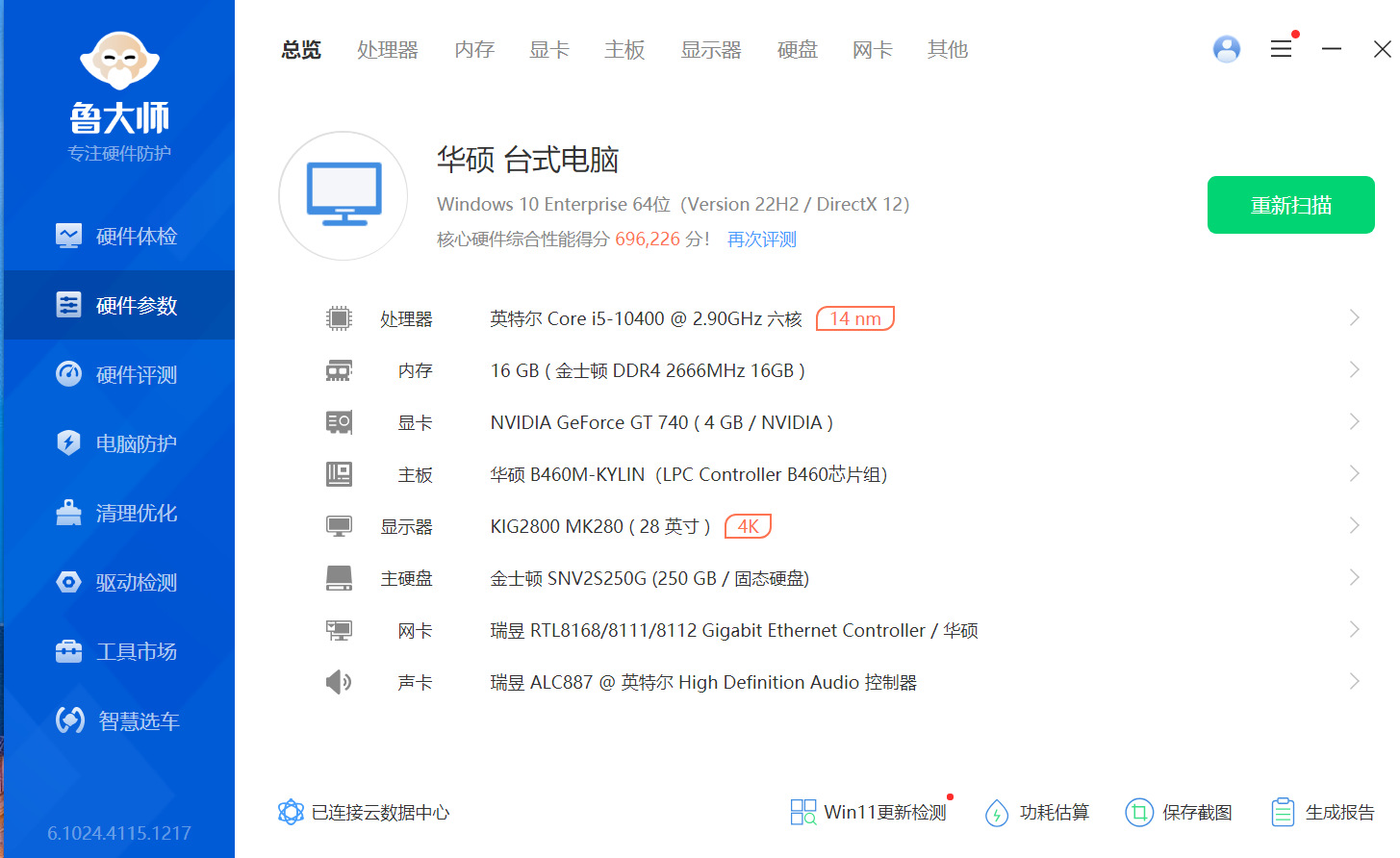This screenshot has height=858, width=1400.
Task: Open 硬件体检 from the sidebar
Action: [x=118, y=236]
